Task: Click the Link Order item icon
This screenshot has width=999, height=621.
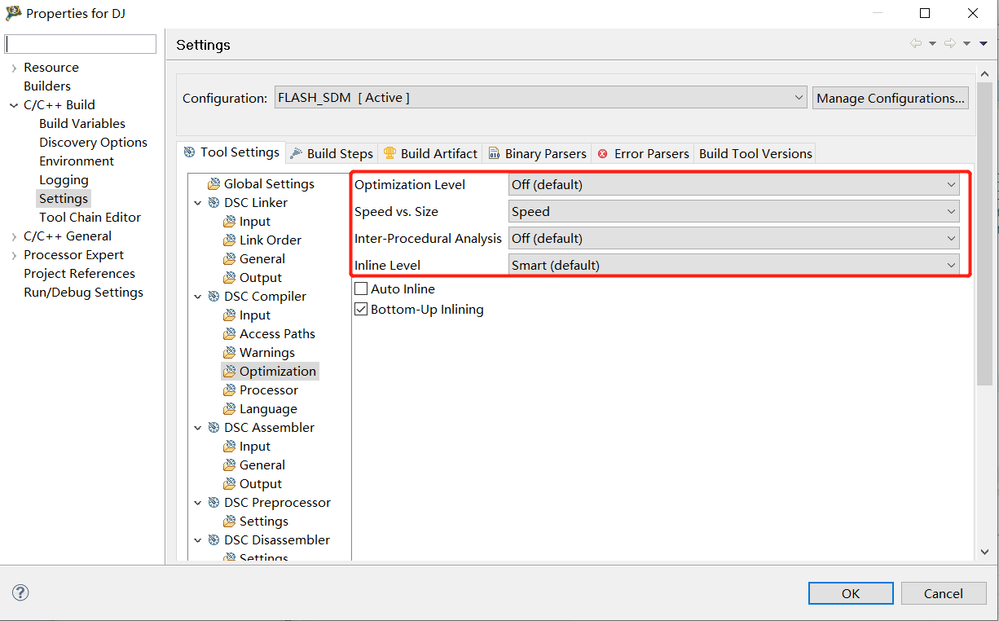Action: (229, 240)
